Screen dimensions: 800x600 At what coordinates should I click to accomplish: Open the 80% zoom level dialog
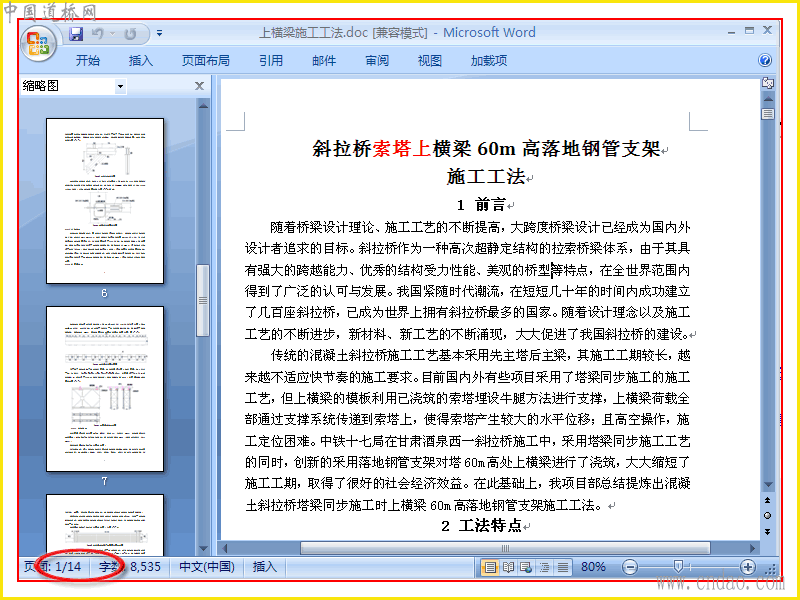pyautogui.click(x=593, y=567)
